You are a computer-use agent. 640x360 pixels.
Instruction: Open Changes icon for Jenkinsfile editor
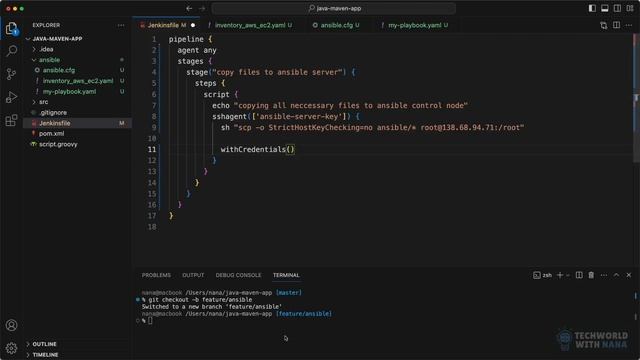[604, 25]
